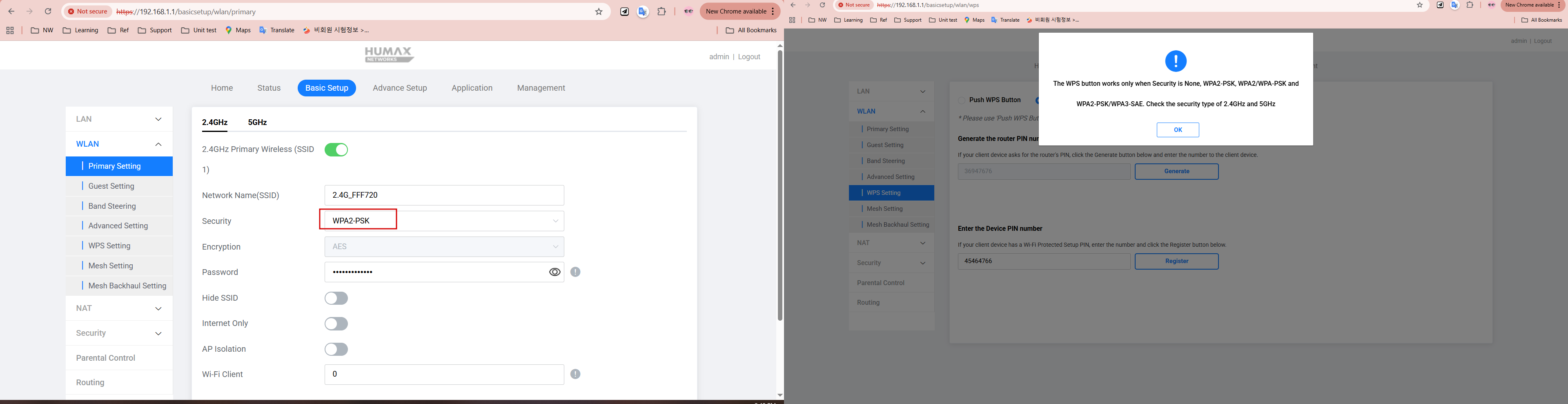Open Unit test bookmark folder in left window
1568x404 pixels.
click(199, 31)
